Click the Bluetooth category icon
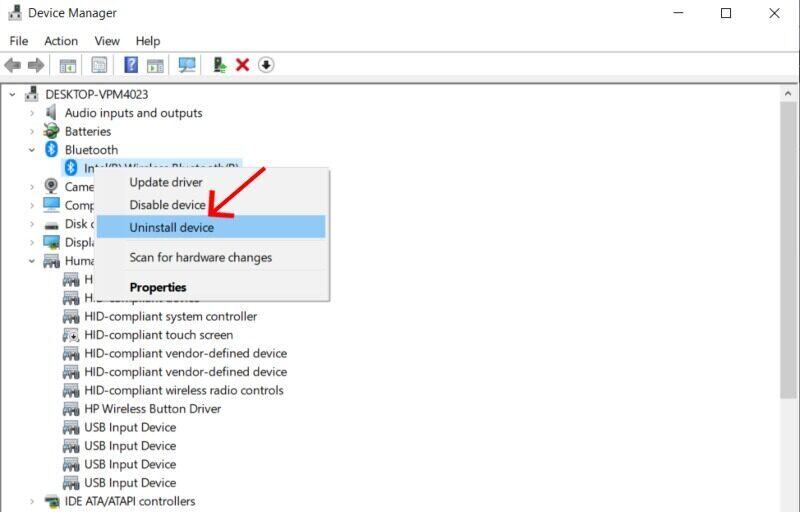Viewport: 800px width, 512px height. tap(51, 149)
